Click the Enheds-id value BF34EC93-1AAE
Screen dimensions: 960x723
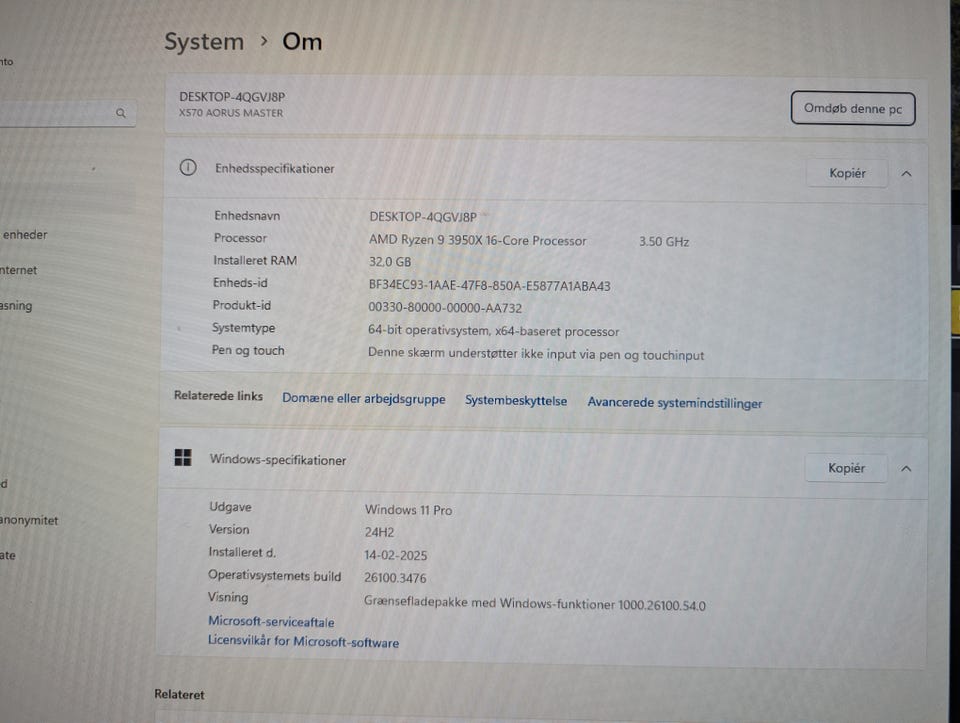click(489, 285)
